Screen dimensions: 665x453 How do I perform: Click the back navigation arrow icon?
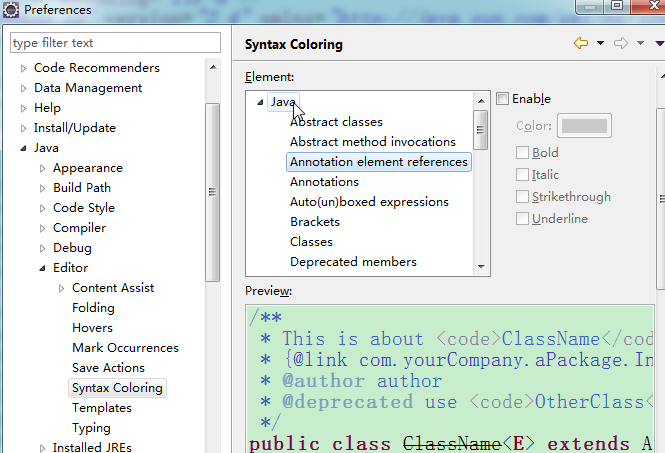point(581,43)
